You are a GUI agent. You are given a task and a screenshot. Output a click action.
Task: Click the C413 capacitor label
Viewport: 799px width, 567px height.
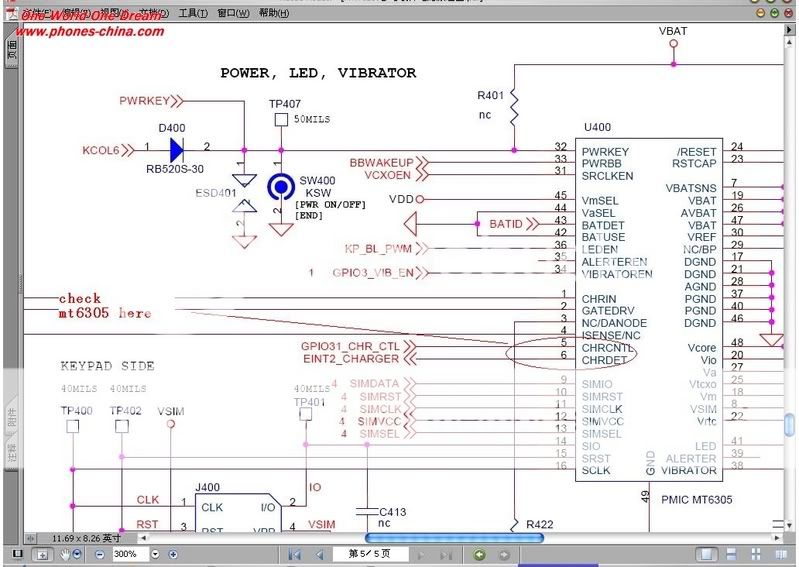click(393, 512)
